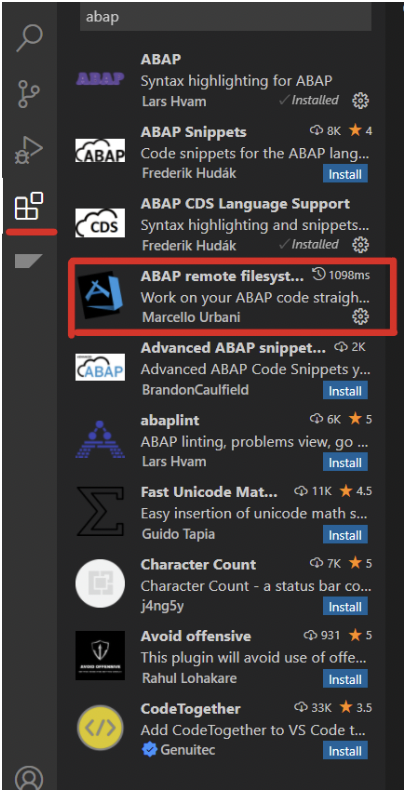
Task: Install the CodeTogether extension
Action: pos(346,751)
